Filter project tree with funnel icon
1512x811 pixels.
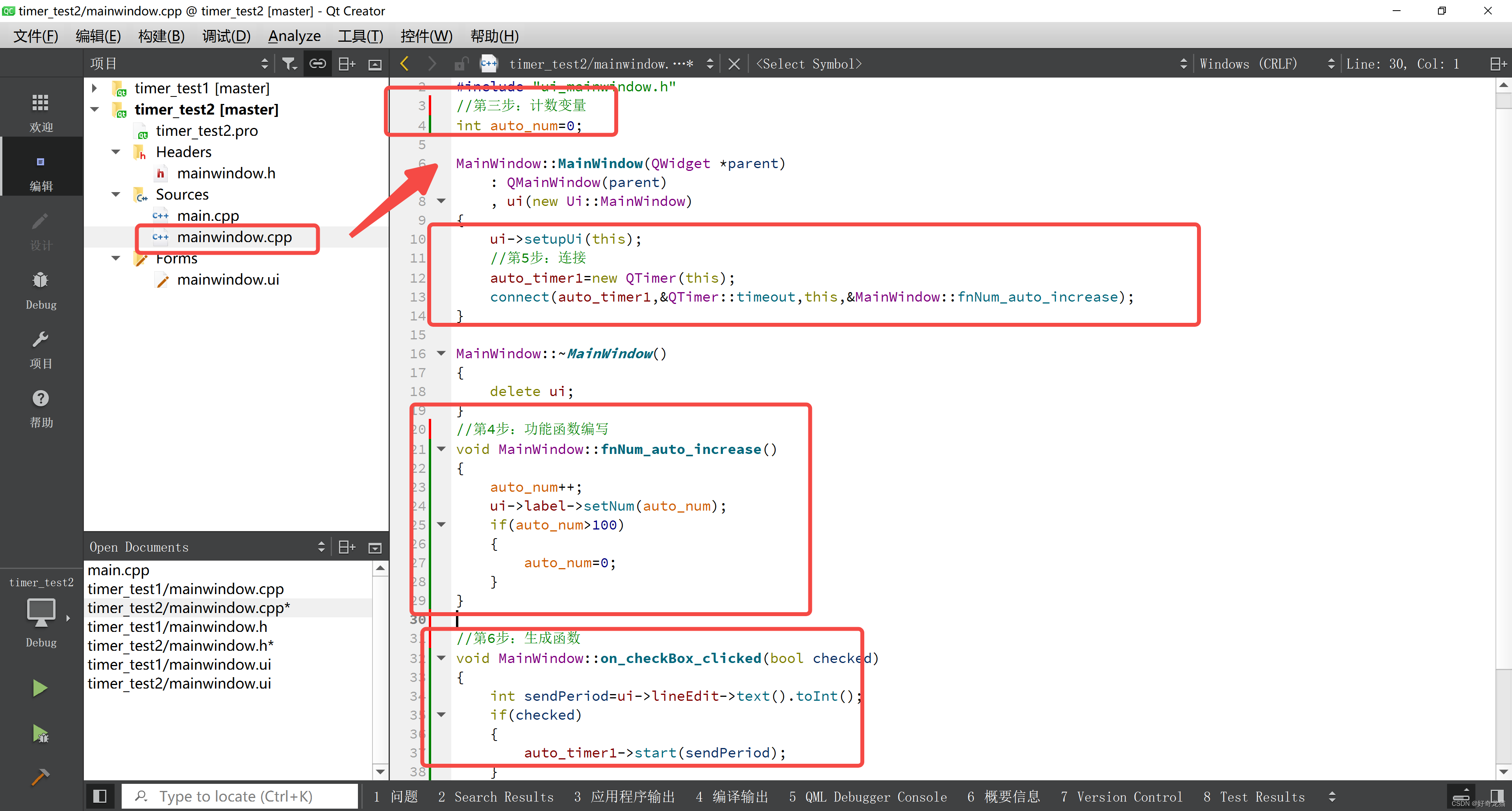[289, 64]
